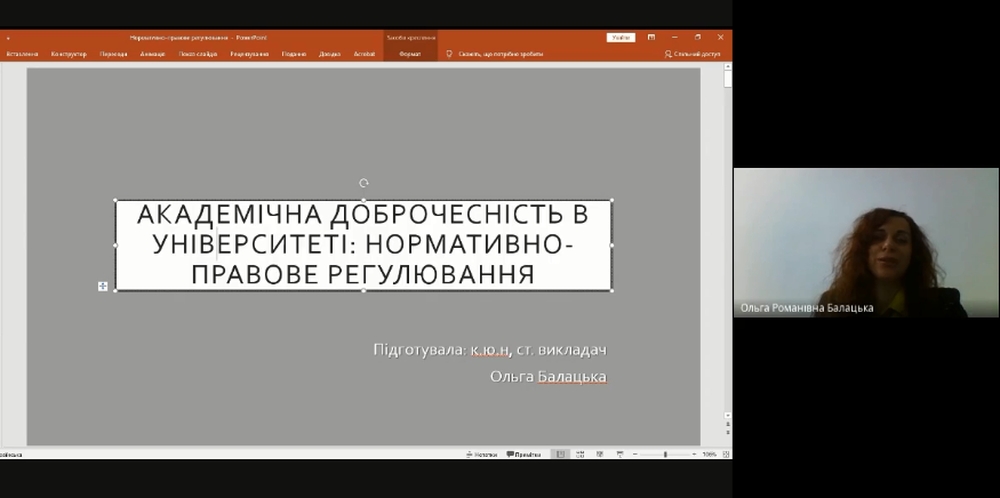This screenshot has width=1000, height=498.
Task: Open the Формат drawing tools tab
Action: coord(410,54)
